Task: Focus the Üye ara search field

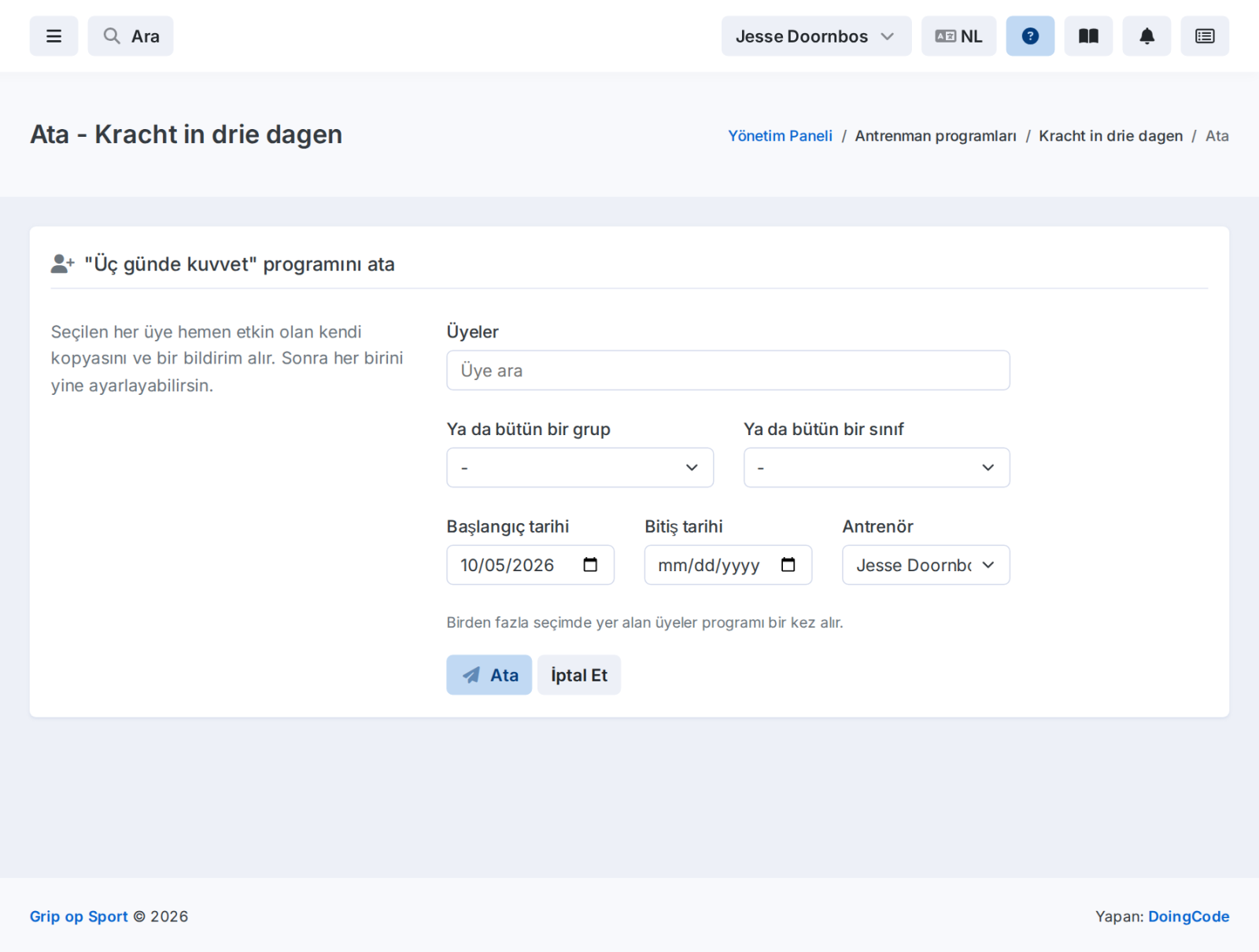Action: [x=728, y=371]
